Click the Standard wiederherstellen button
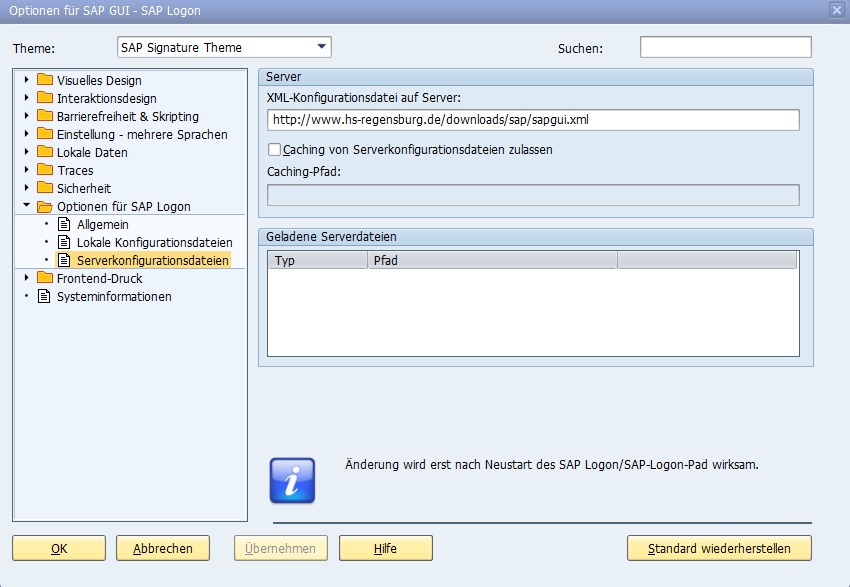850x587 pixels. coord(718,548)
